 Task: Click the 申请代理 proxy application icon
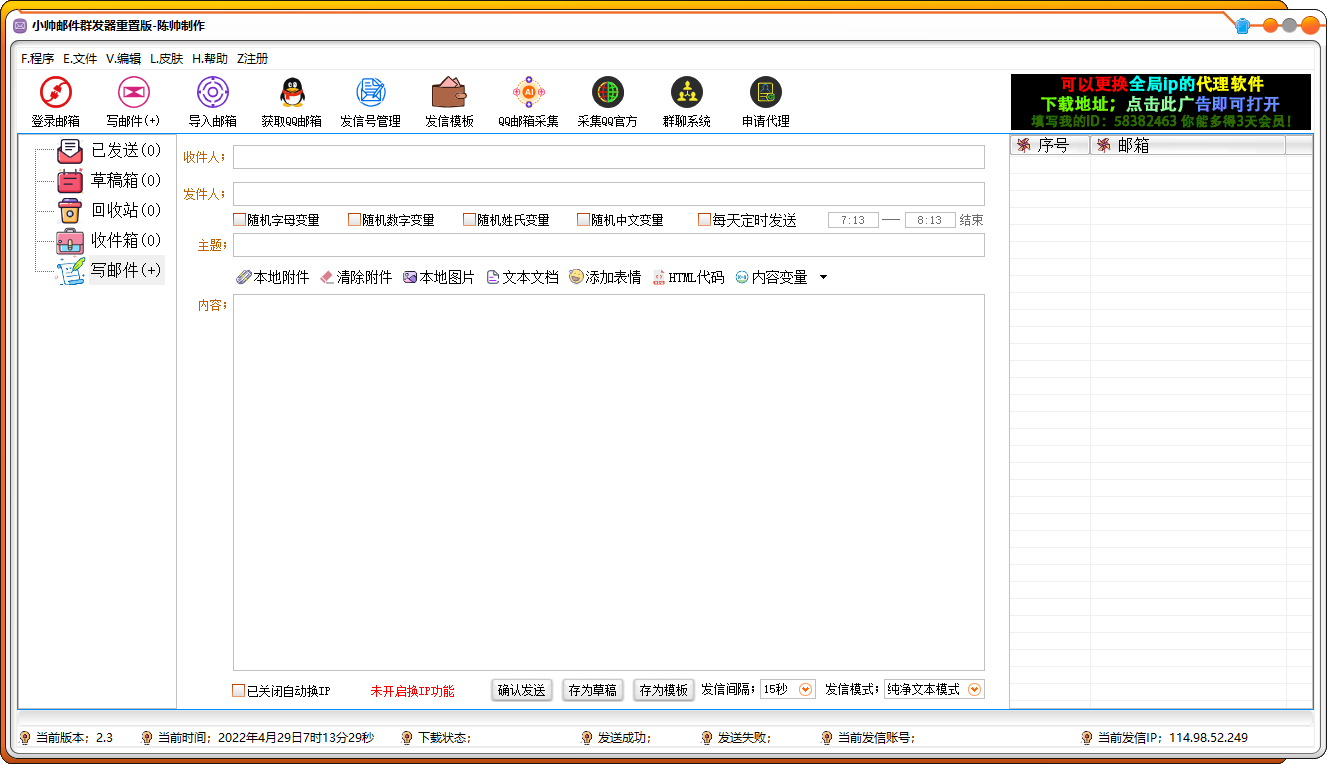[765, 100]
